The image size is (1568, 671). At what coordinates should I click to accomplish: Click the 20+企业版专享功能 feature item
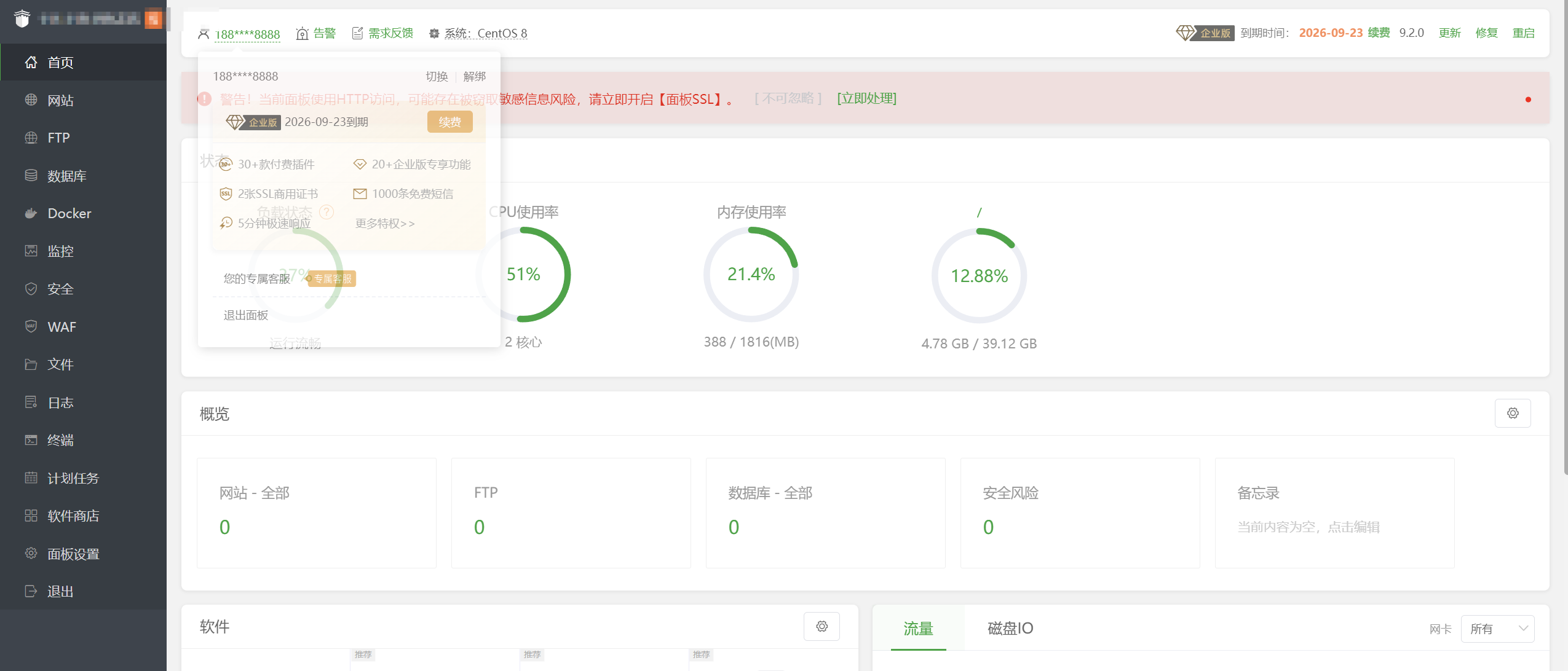[412, 164]
